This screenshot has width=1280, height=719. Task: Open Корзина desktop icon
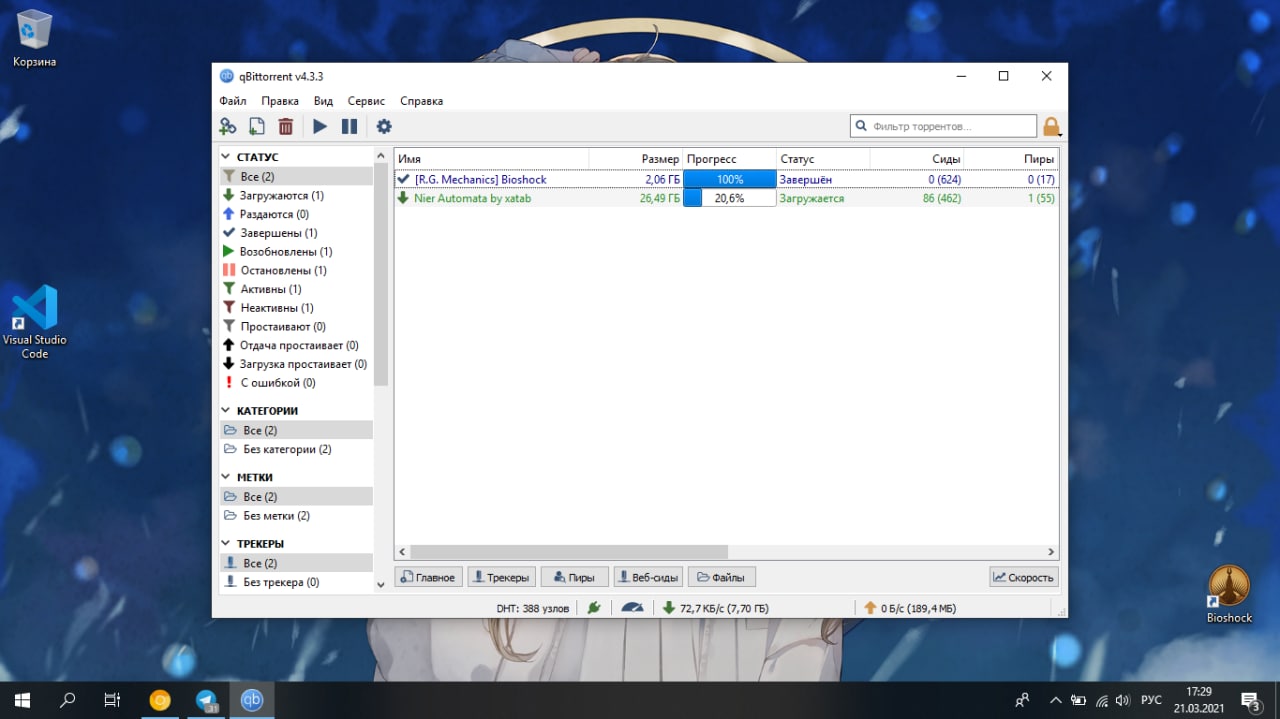tap(34, 38)
